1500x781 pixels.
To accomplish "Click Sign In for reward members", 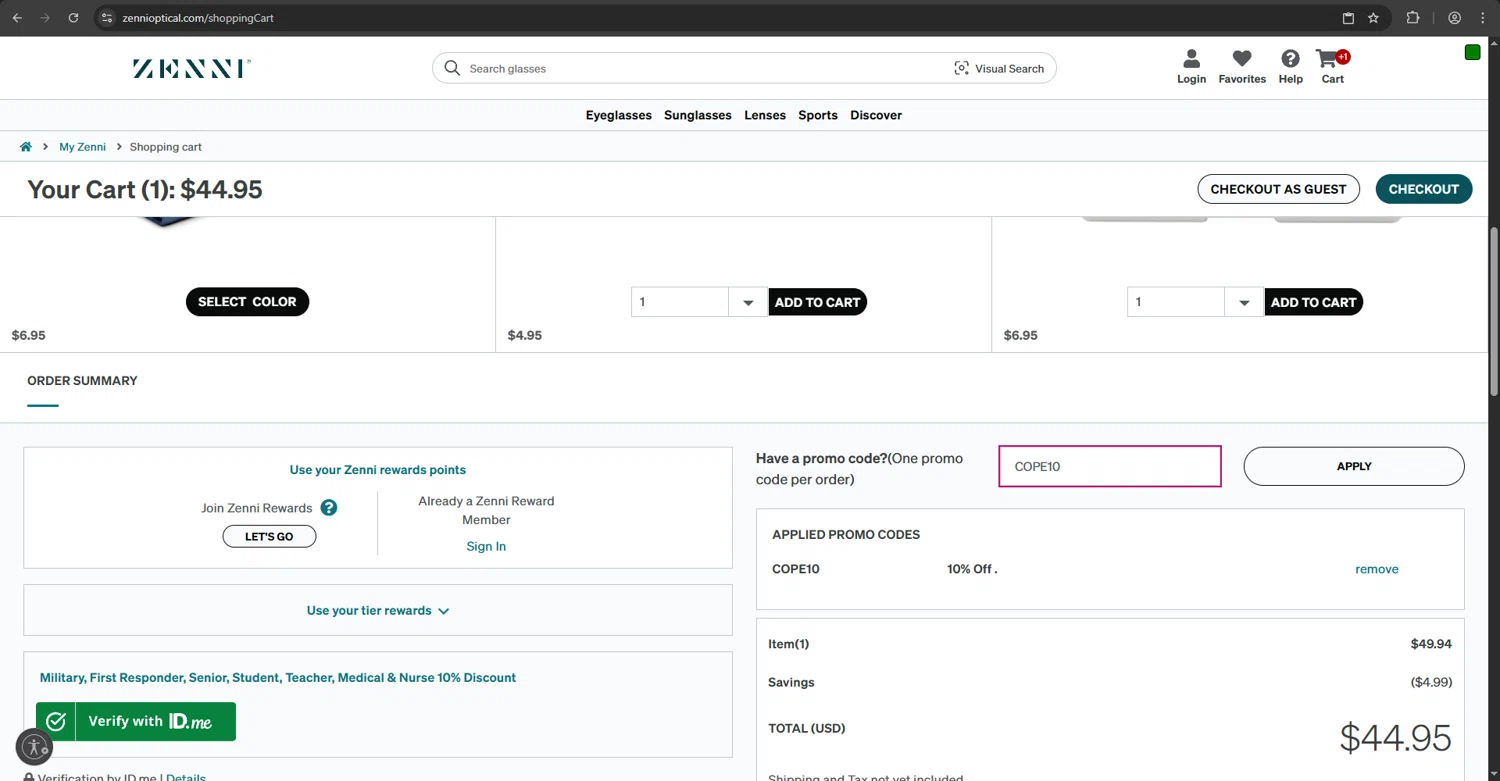I will point(486,546).
